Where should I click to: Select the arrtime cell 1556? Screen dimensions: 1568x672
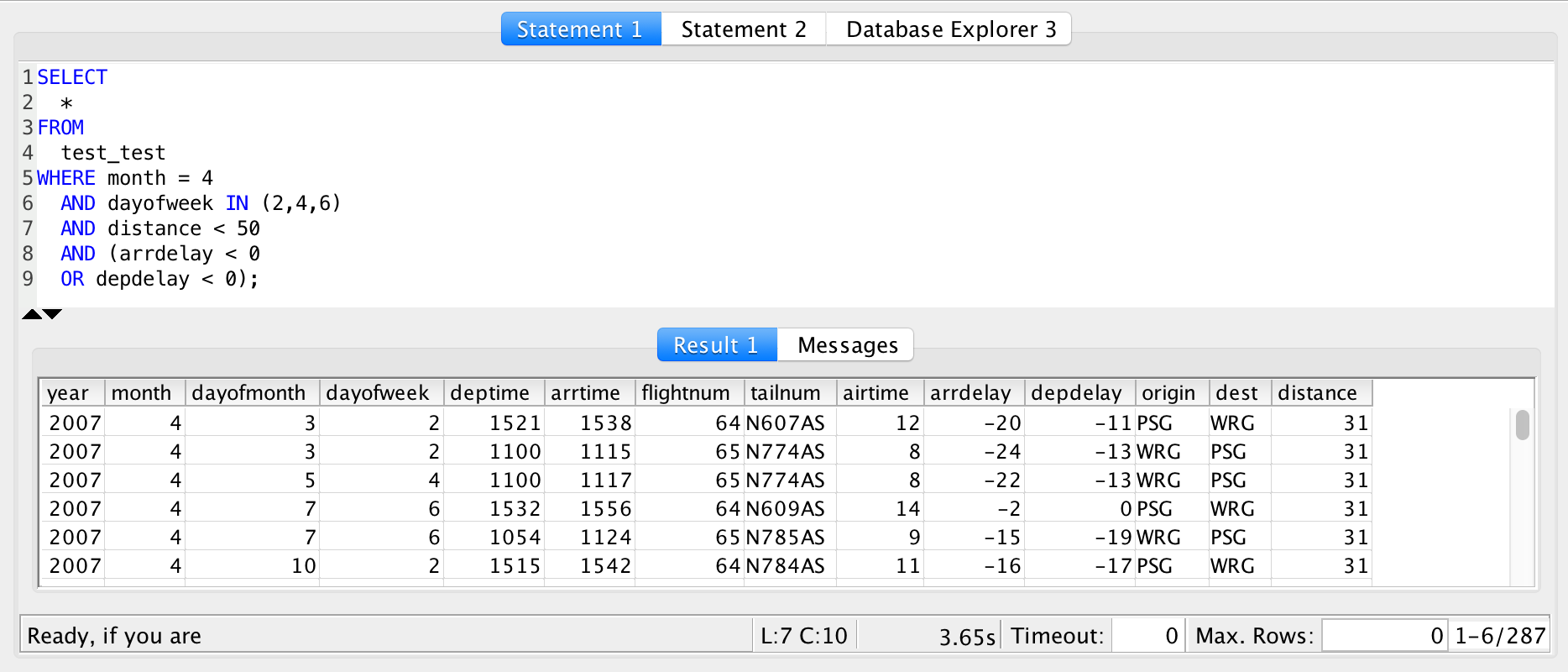pyautogui.click(x=589, y=508)
